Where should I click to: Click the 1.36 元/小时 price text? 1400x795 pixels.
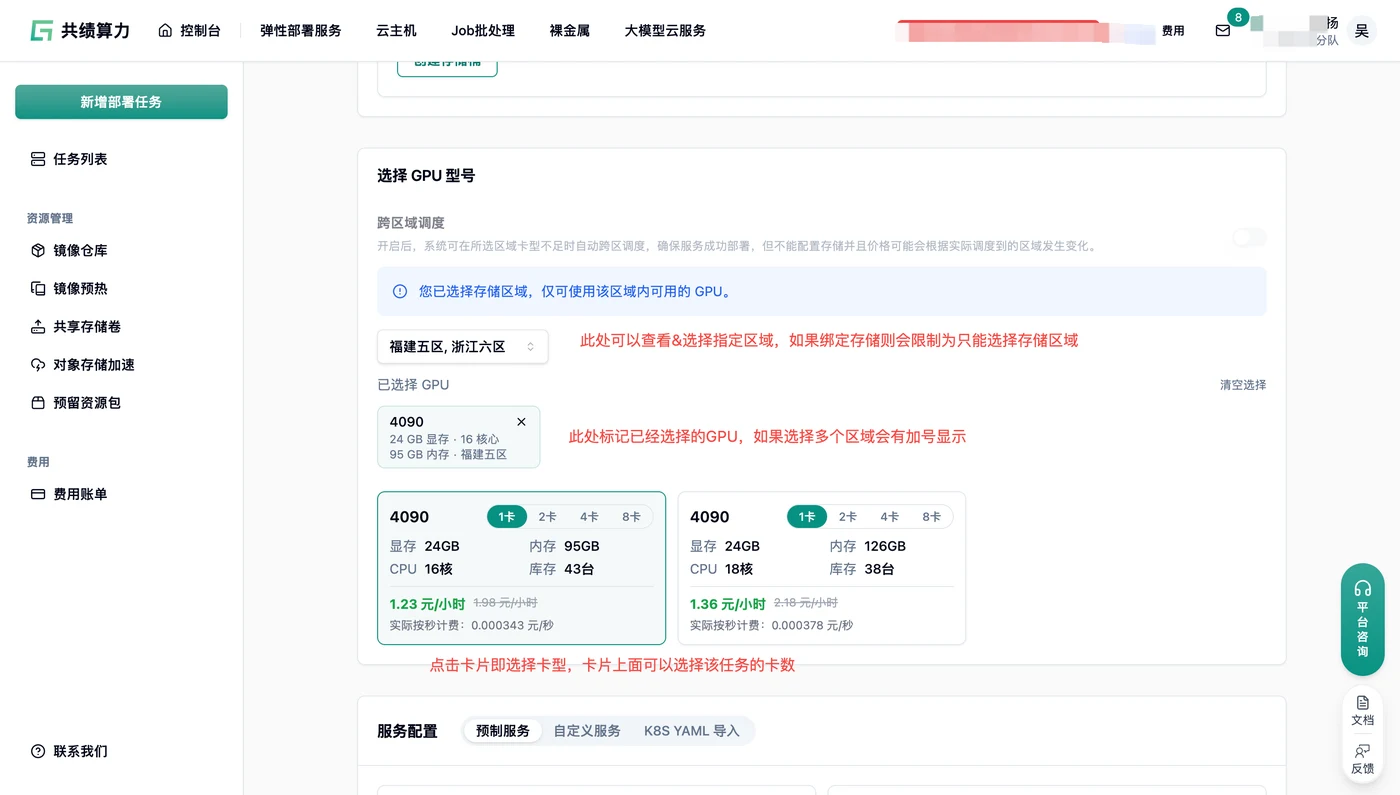728,604
